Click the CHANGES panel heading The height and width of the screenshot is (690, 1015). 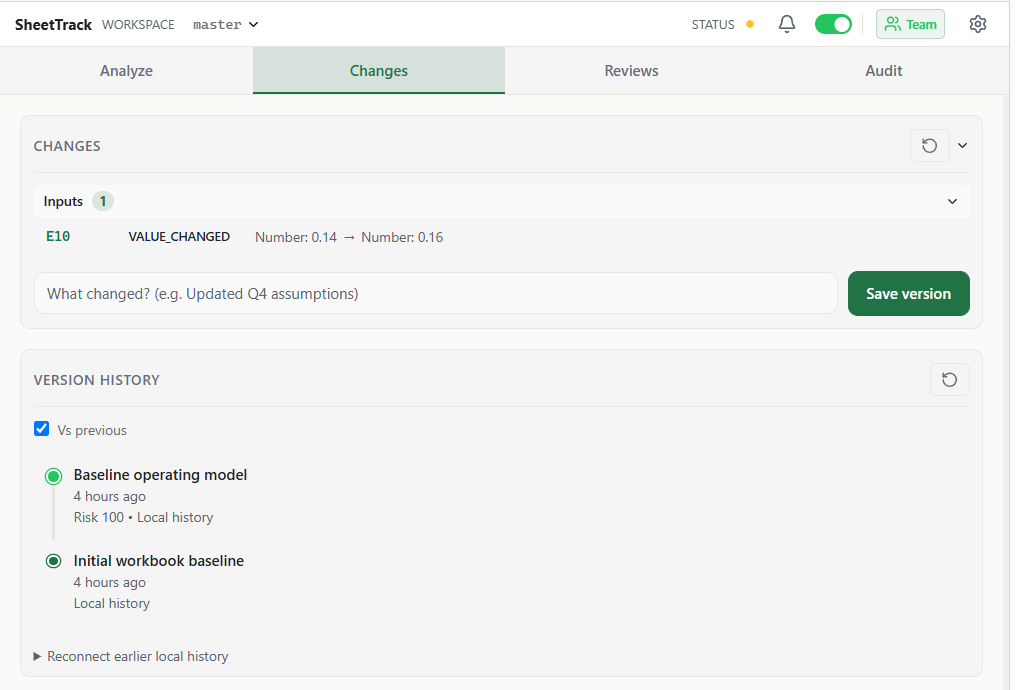(67, 146)
